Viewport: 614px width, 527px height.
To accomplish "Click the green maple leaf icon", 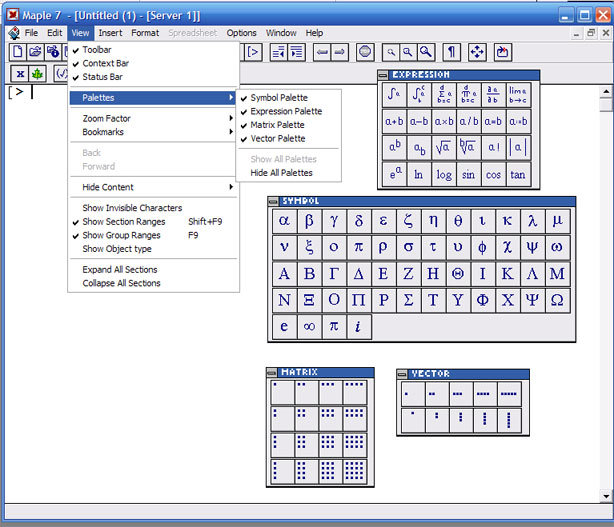I will [x=38, y=74].
